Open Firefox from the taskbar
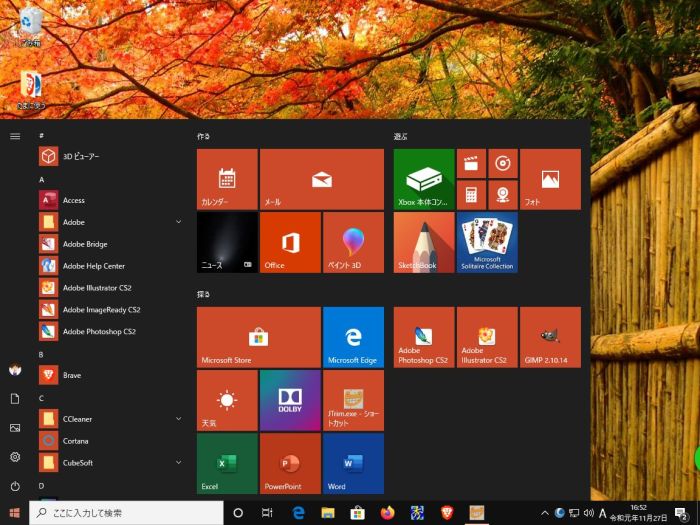The image size is (700, 525). click(388, 513)
